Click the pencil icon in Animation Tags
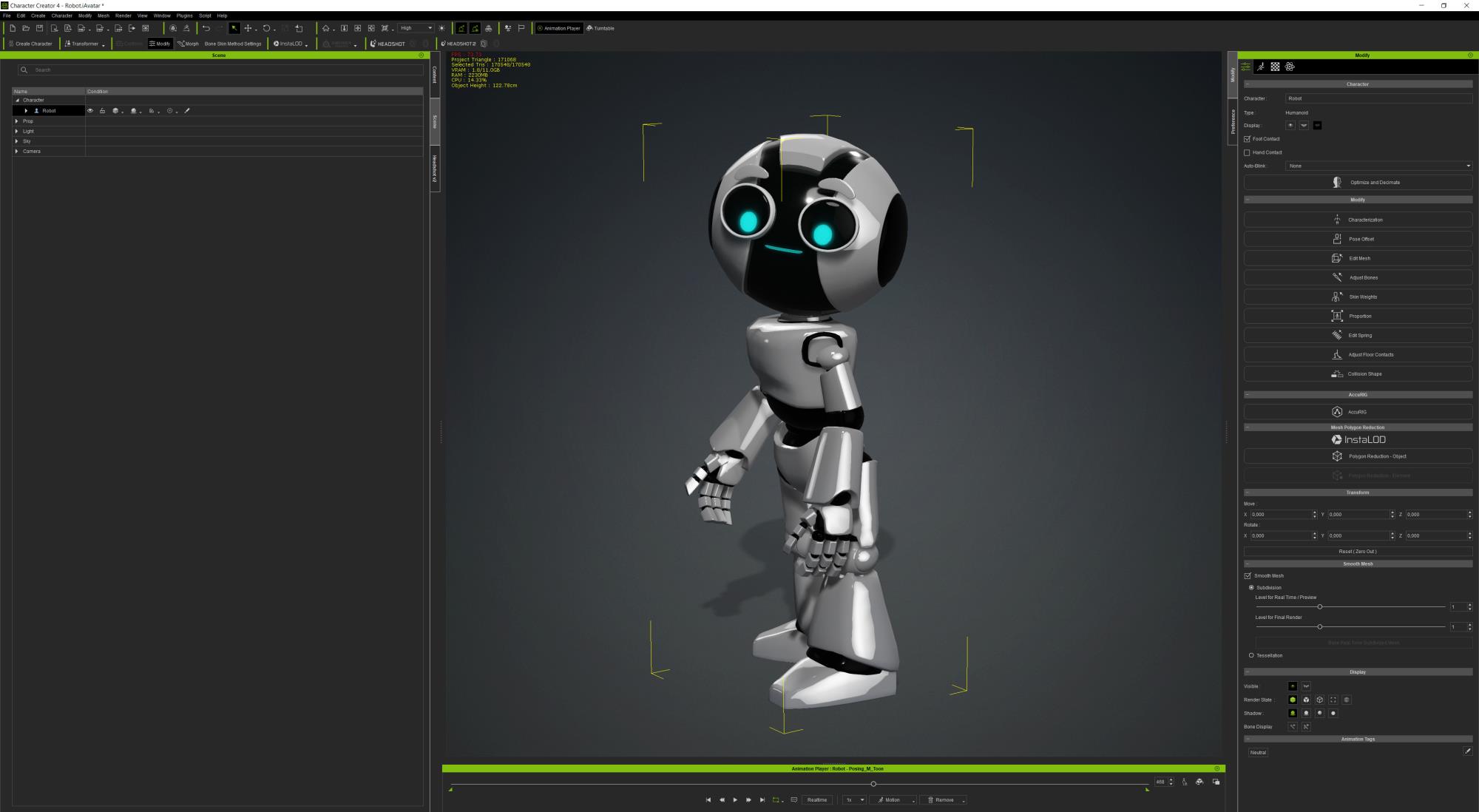This screenshot has width=1479, height=812. coord(1467,751)
